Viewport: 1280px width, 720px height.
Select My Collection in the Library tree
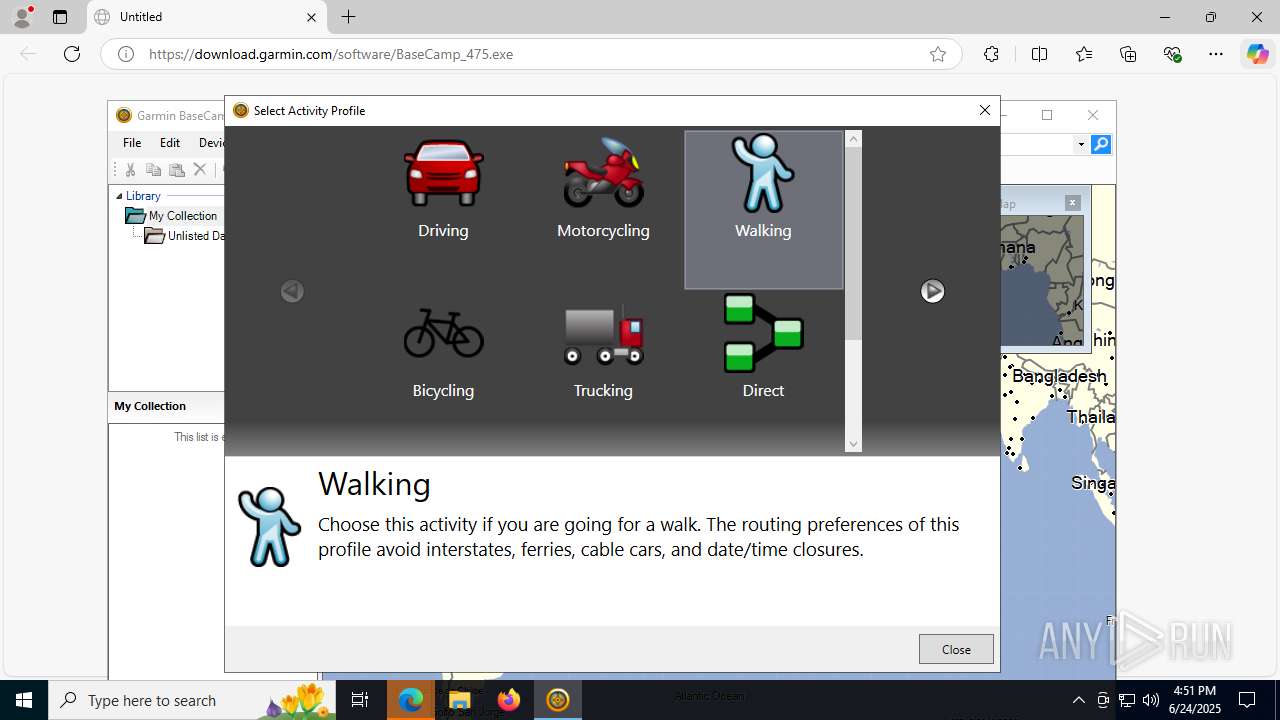(x=183, y=216)
